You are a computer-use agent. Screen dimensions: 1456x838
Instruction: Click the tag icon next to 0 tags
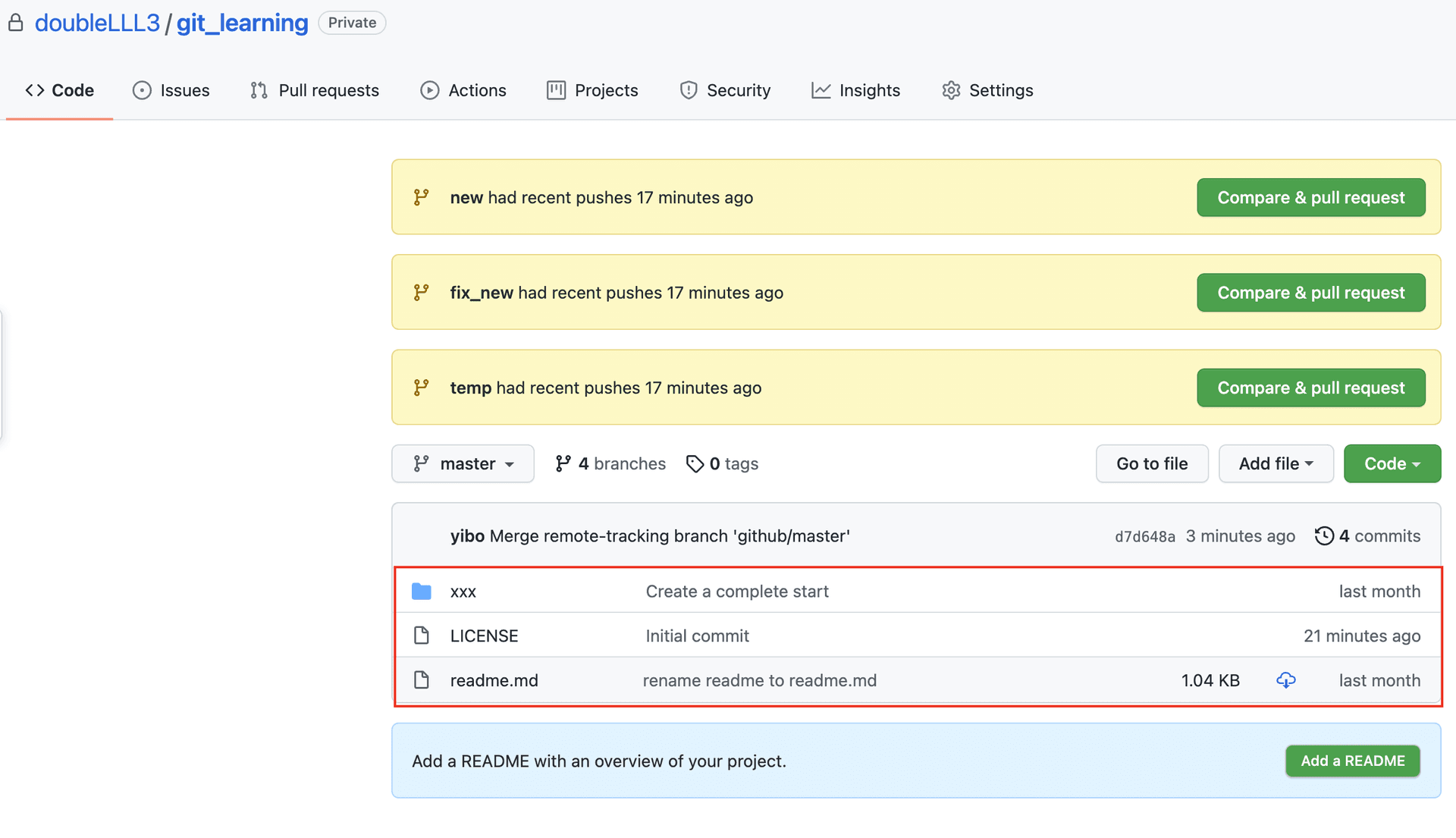coord(695,463)
